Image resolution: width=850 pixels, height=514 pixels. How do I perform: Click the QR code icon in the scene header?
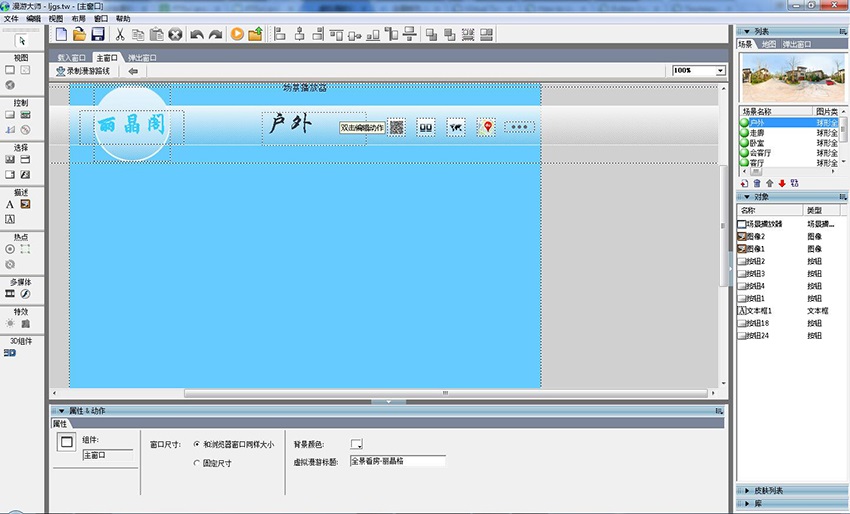397,127
